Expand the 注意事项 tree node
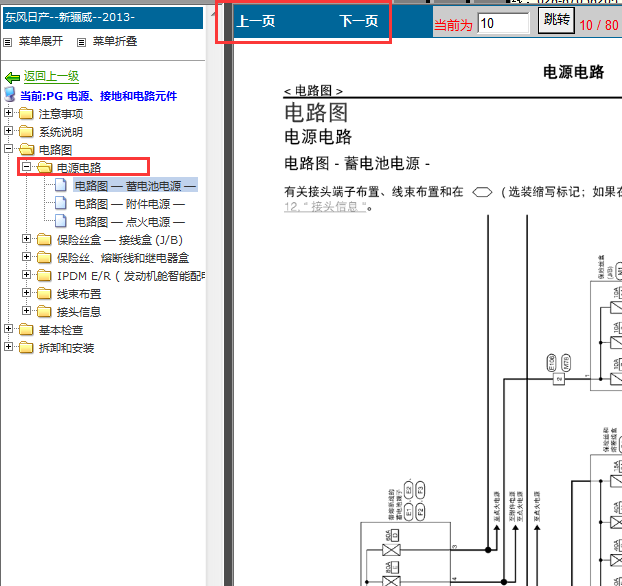Screen dimensions: 622x586 8,113
